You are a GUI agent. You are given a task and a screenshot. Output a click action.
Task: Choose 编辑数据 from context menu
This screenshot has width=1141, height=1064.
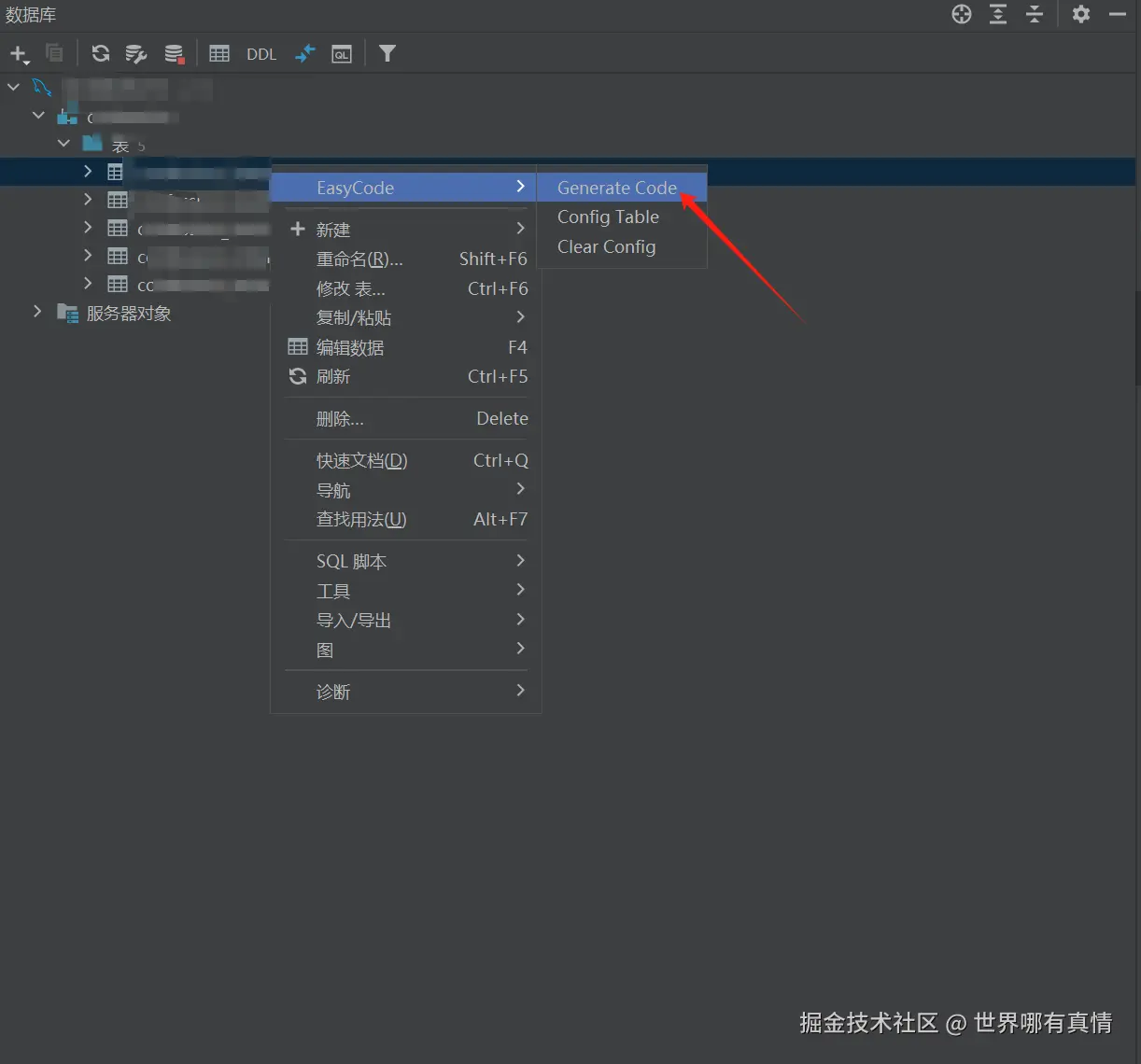point(406,347)
